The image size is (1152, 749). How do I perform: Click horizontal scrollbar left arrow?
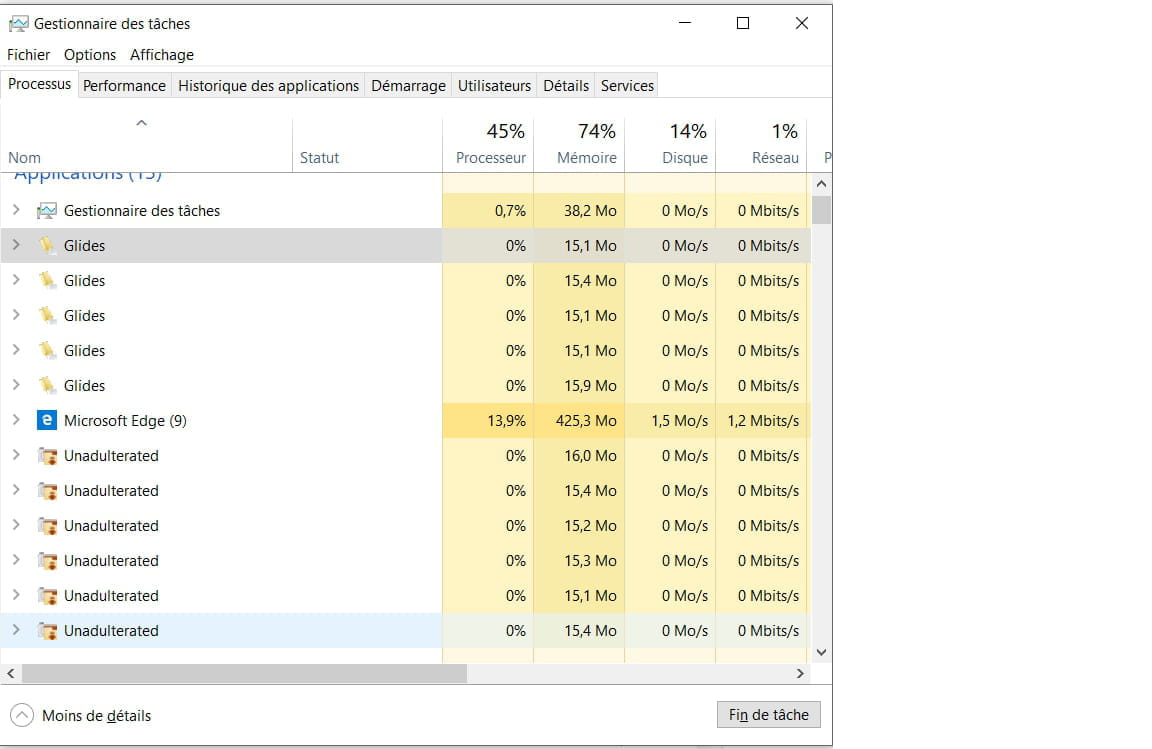tap(11, 673)
